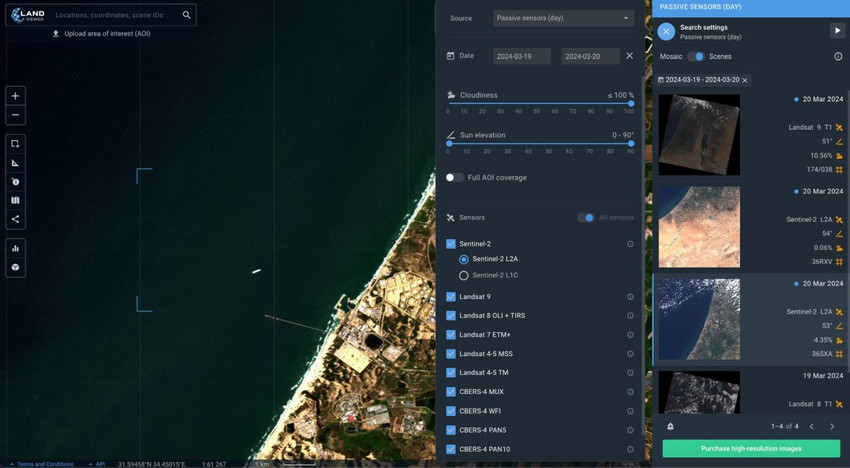Open the 19 Mar 2024 Landsat 8 thumbnail
Image resolution: width=850 pixels, height=468 pixels.
699,392
